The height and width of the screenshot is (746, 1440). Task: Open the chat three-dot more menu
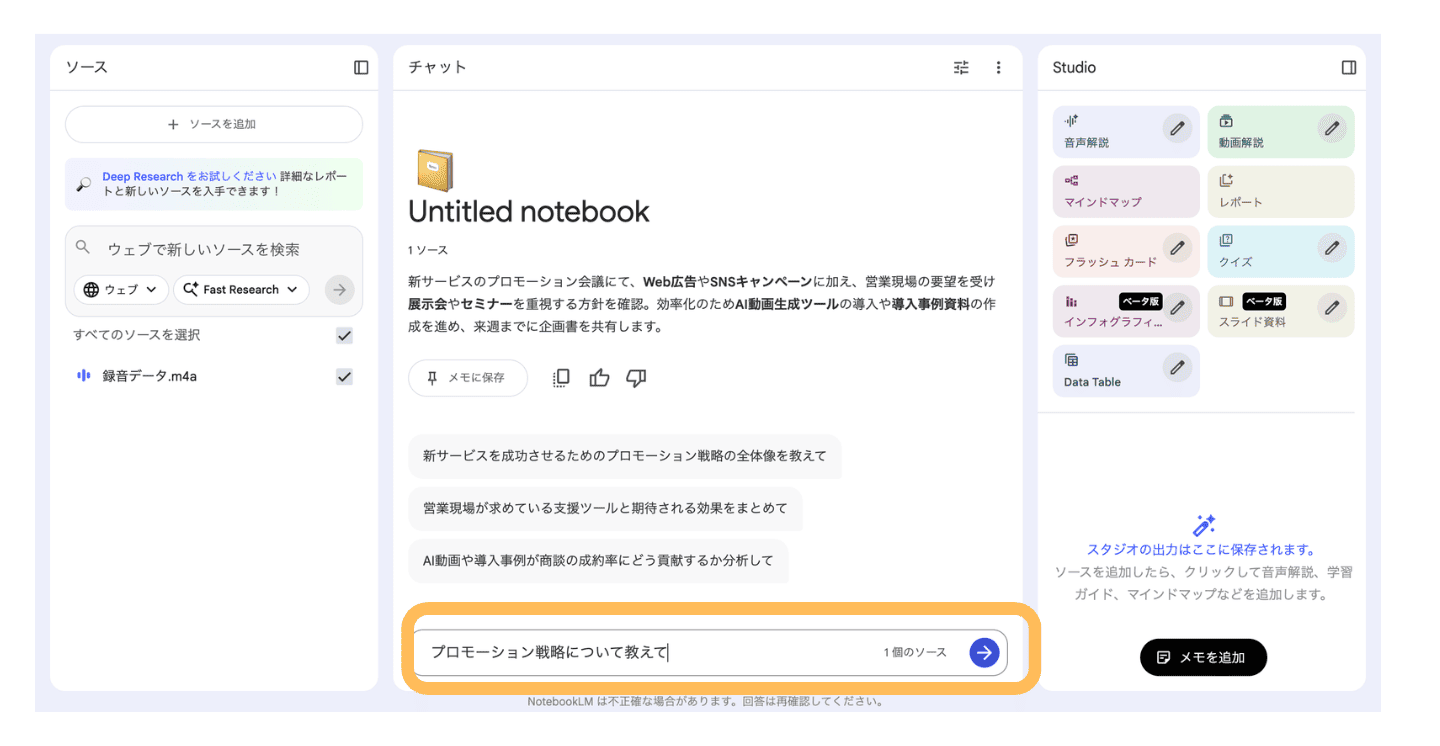click(998, 67)
